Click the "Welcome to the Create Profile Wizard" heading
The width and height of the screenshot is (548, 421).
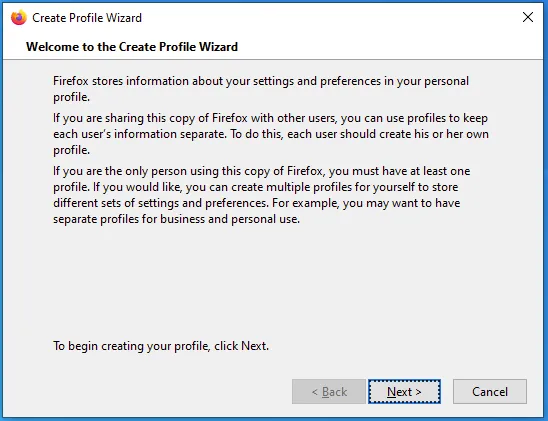(x=132, y=47)
